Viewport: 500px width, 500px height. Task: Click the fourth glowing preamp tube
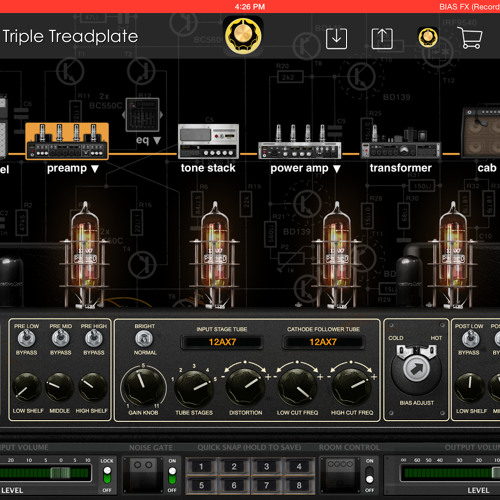pyautogui.click(x=453, y=254)
